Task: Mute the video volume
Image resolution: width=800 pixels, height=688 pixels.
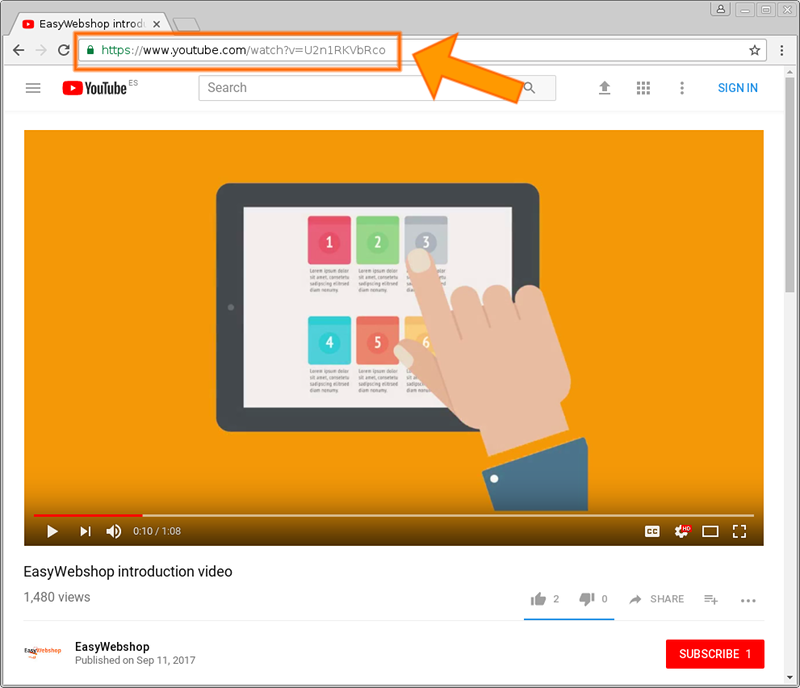Action: point(114,531)
